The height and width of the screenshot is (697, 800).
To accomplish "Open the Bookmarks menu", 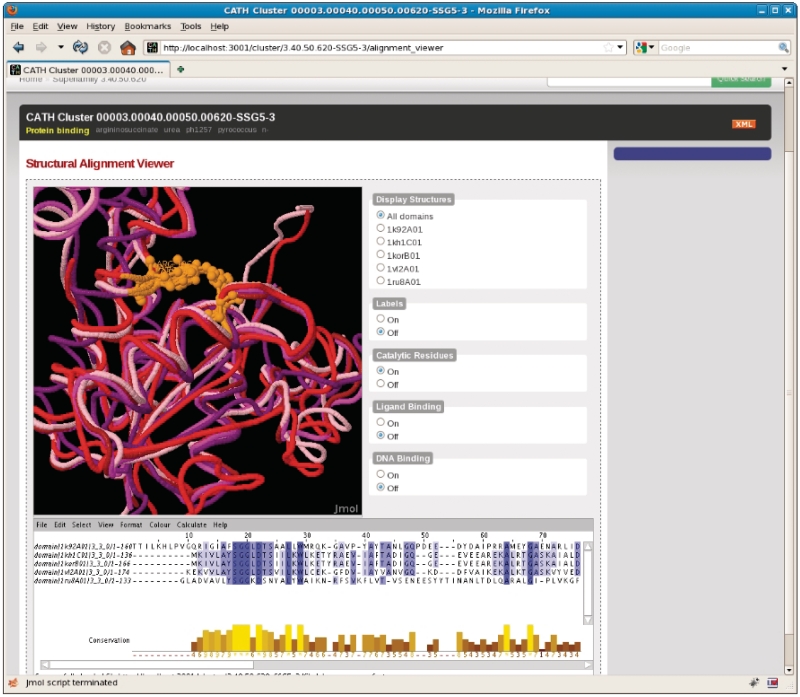I will click(147, 26).
